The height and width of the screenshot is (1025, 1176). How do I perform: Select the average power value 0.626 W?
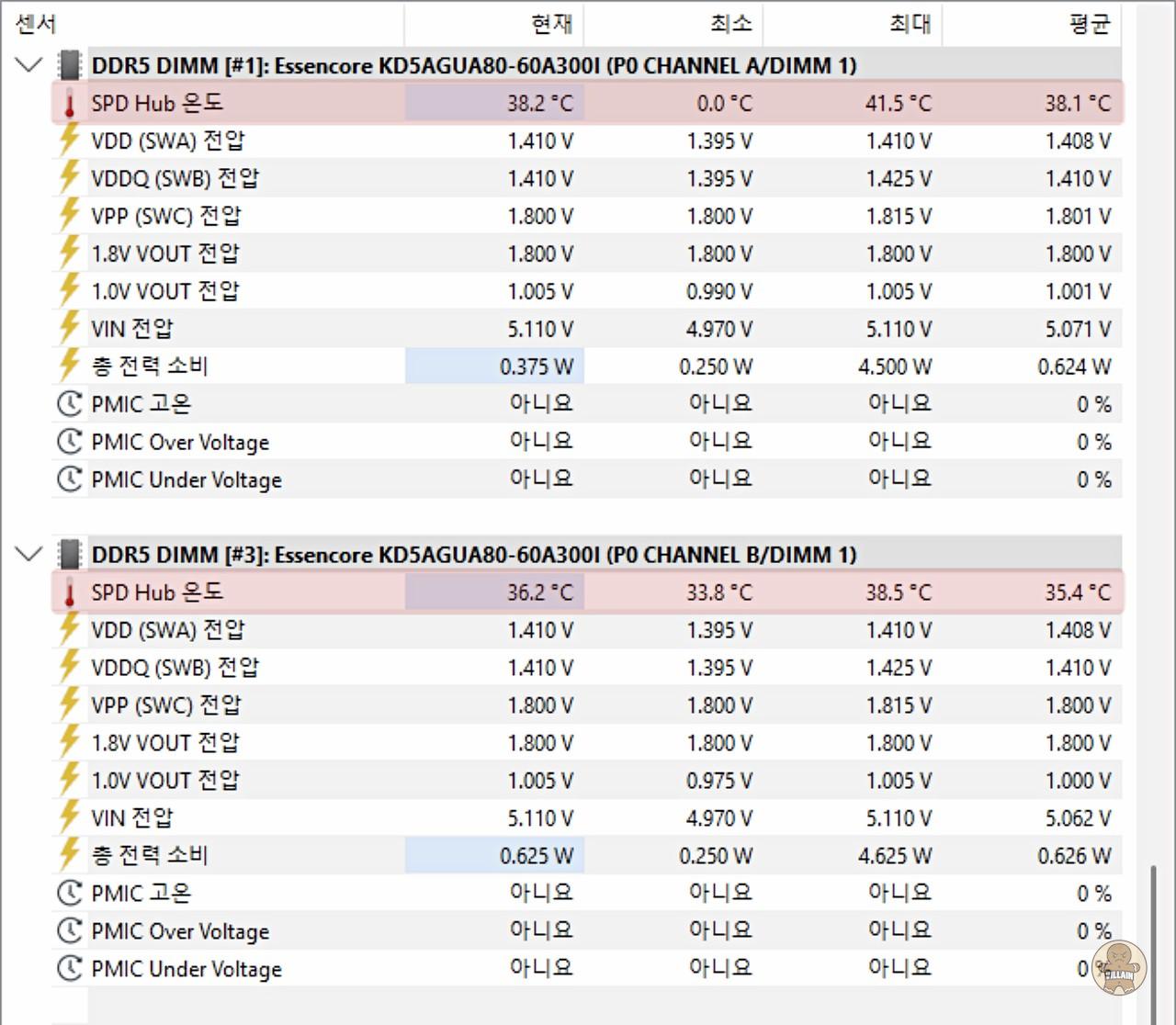1074,856
